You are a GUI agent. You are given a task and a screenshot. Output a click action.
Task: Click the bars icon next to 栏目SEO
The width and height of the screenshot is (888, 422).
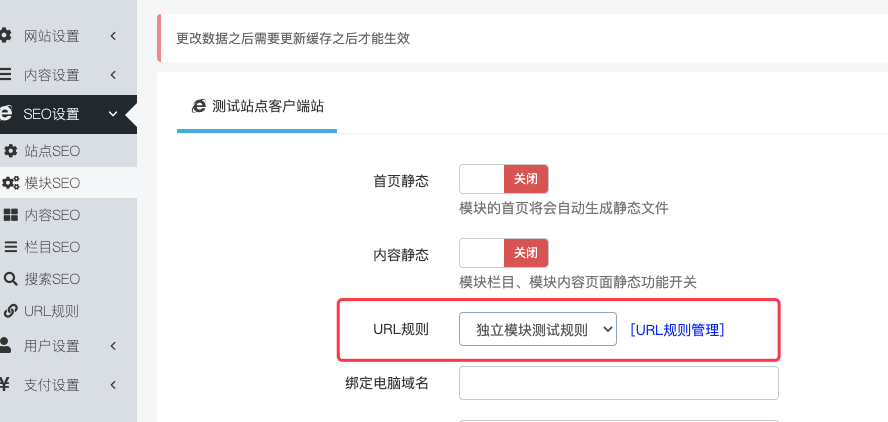pos(11,246)
